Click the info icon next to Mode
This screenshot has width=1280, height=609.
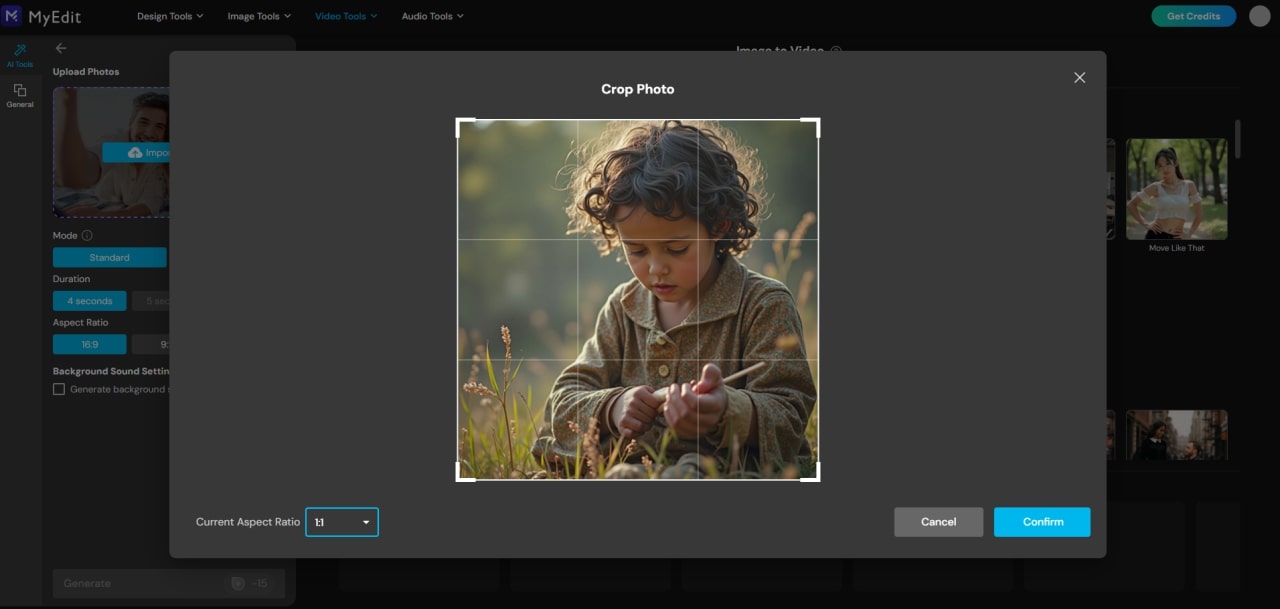tap(89, 235)
